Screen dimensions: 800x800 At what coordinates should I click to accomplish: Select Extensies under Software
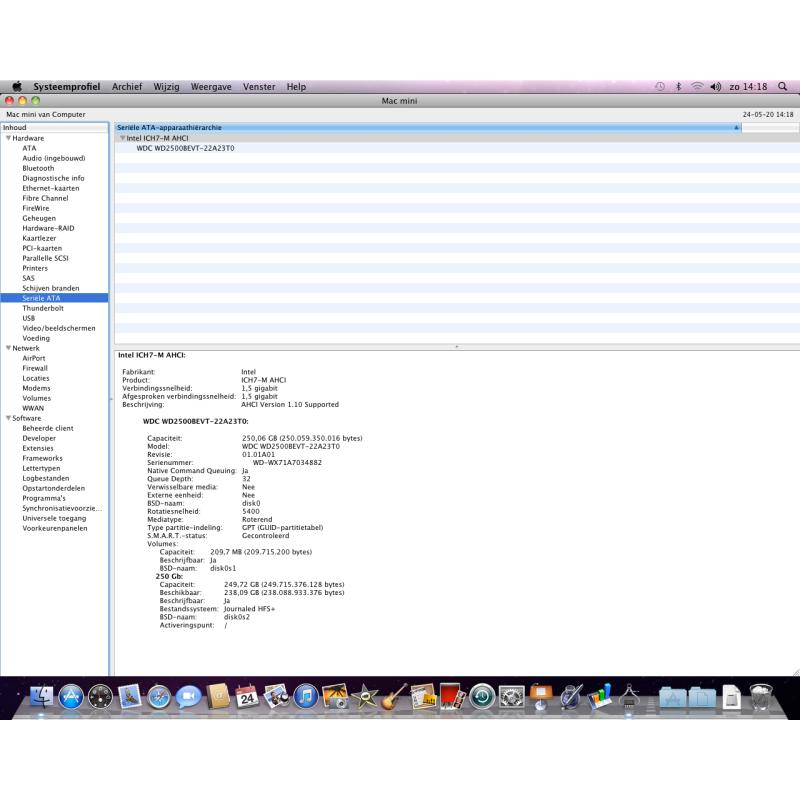coord(38,448)
